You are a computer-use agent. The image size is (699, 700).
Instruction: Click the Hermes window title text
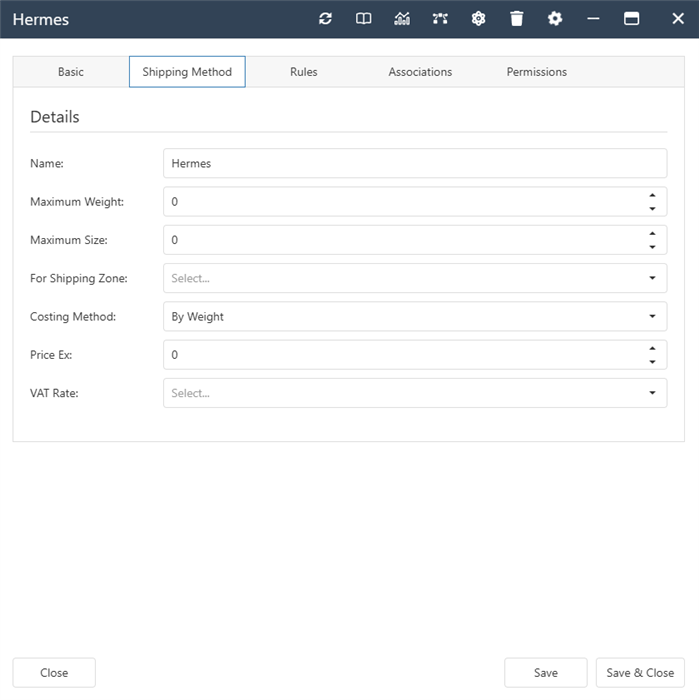coord(41,20)
